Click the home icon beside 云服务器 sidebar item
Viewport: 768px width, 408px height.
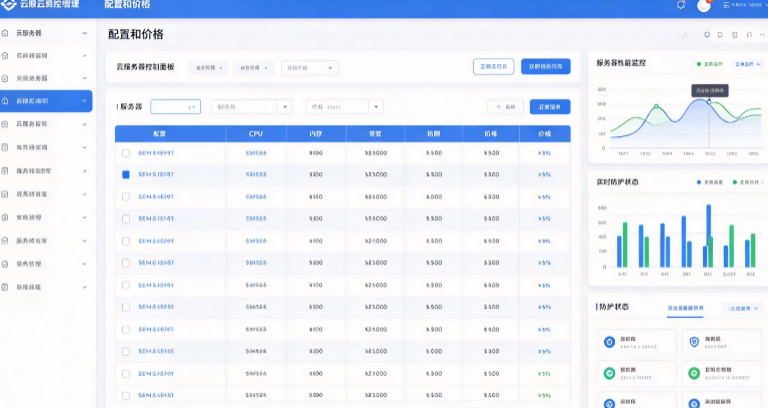point(5,33)
